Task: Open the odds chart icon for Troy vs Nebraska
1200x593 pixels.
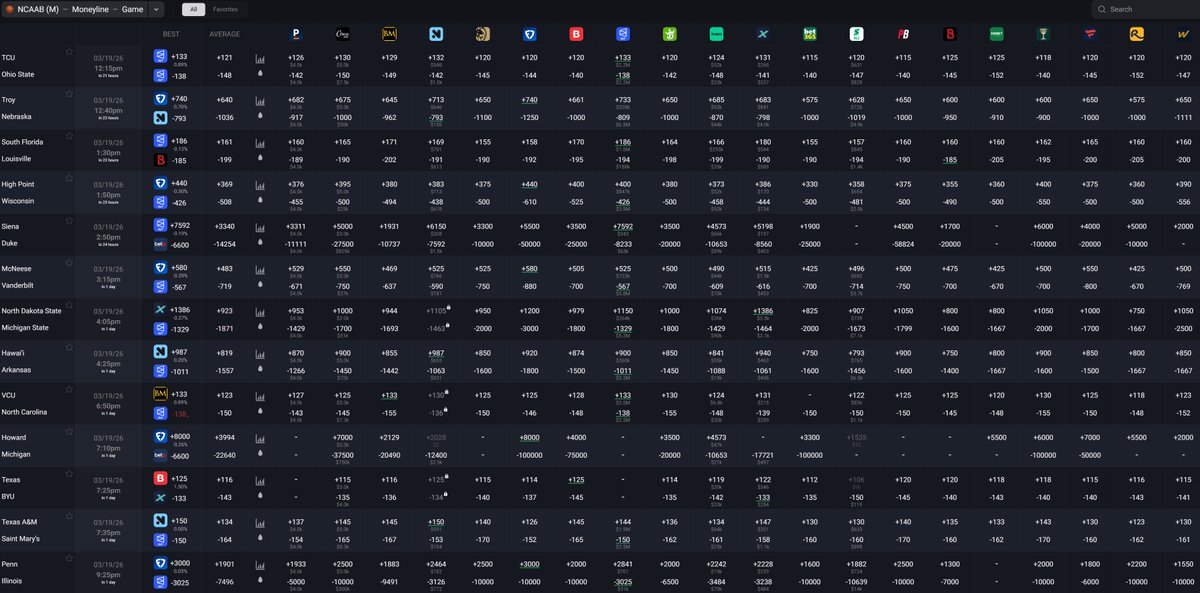Action: click(261, 101)
